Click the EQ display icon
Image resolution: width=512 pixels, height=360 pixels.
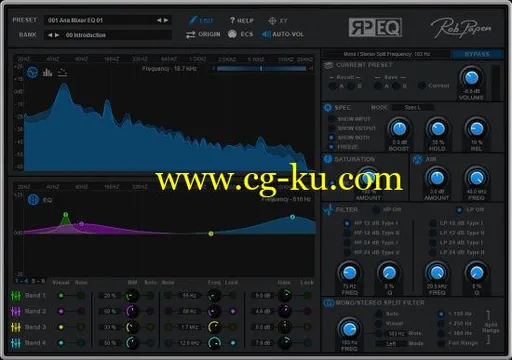click(x=33, y=200)
